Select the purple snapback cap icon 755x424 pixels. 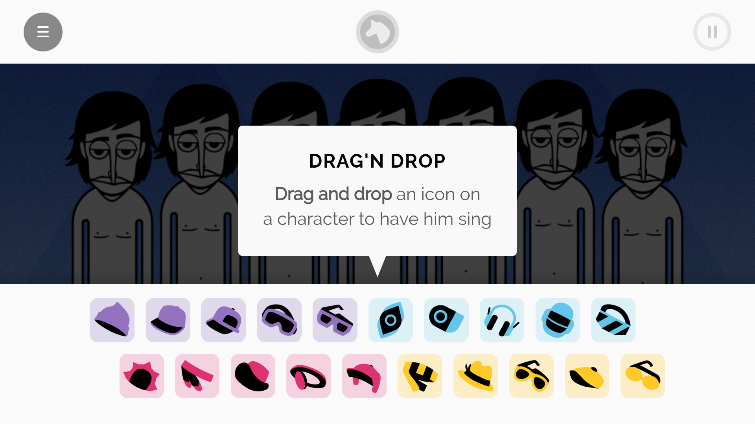pyautogui.click(x=223, y=320)
